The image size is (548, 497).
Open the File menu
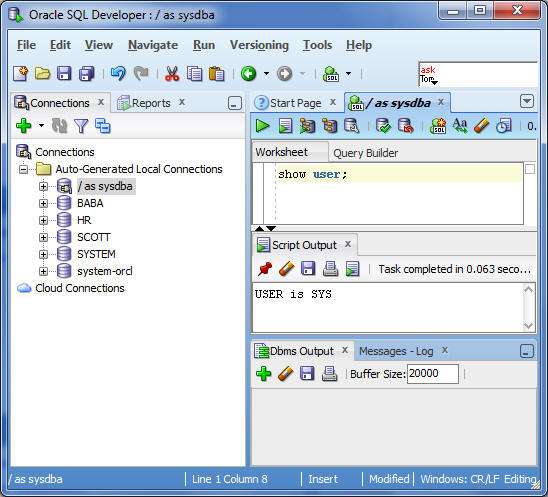click(x=27, y=45)
